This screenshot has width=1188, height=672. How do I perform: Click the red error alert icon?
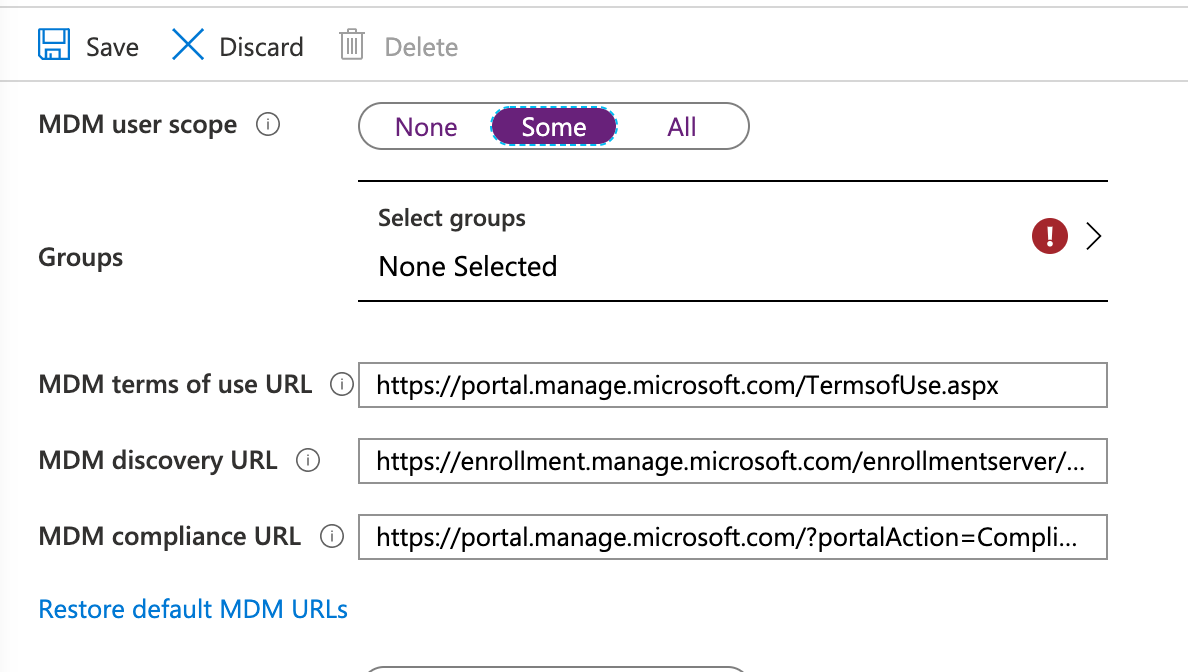[x=1049, y=237]
